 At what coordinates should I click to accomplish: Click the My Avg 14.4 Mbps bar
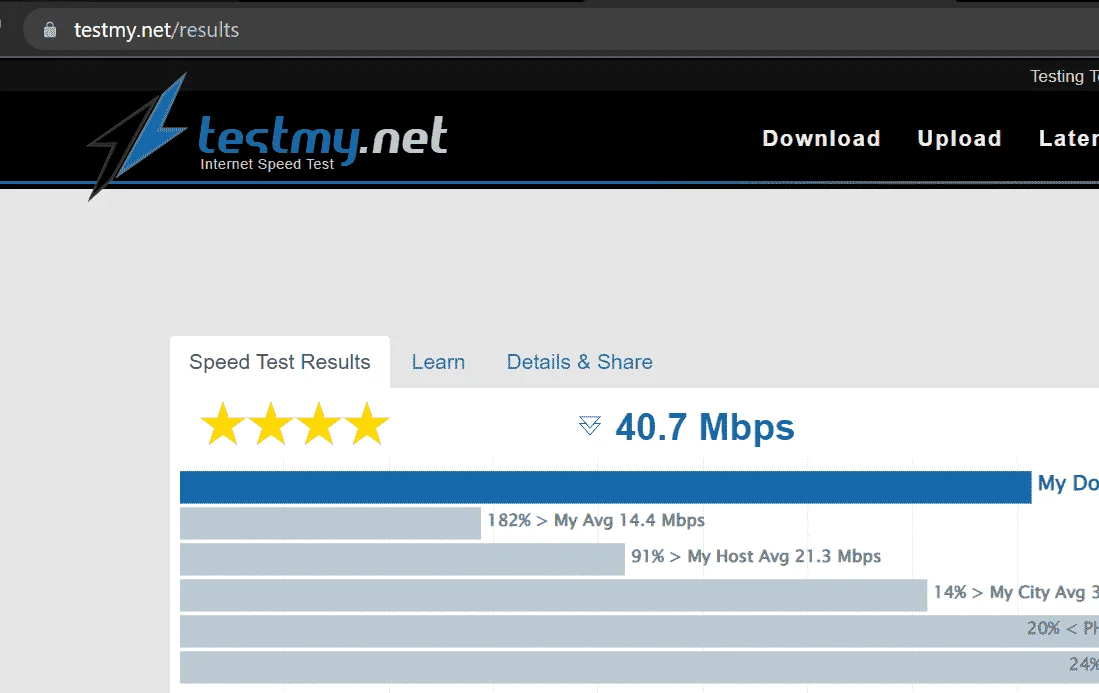[x=330, y=523]
